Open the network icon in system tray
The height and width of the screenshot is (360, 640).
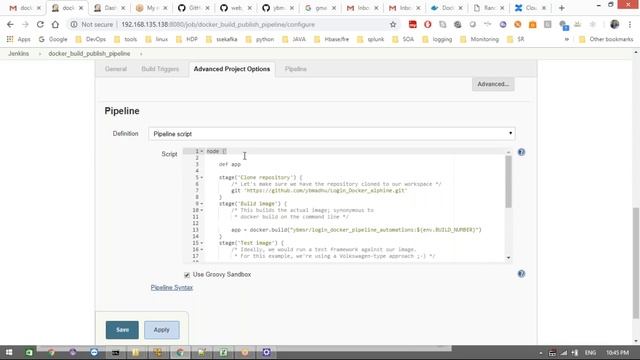coord(564,352)
